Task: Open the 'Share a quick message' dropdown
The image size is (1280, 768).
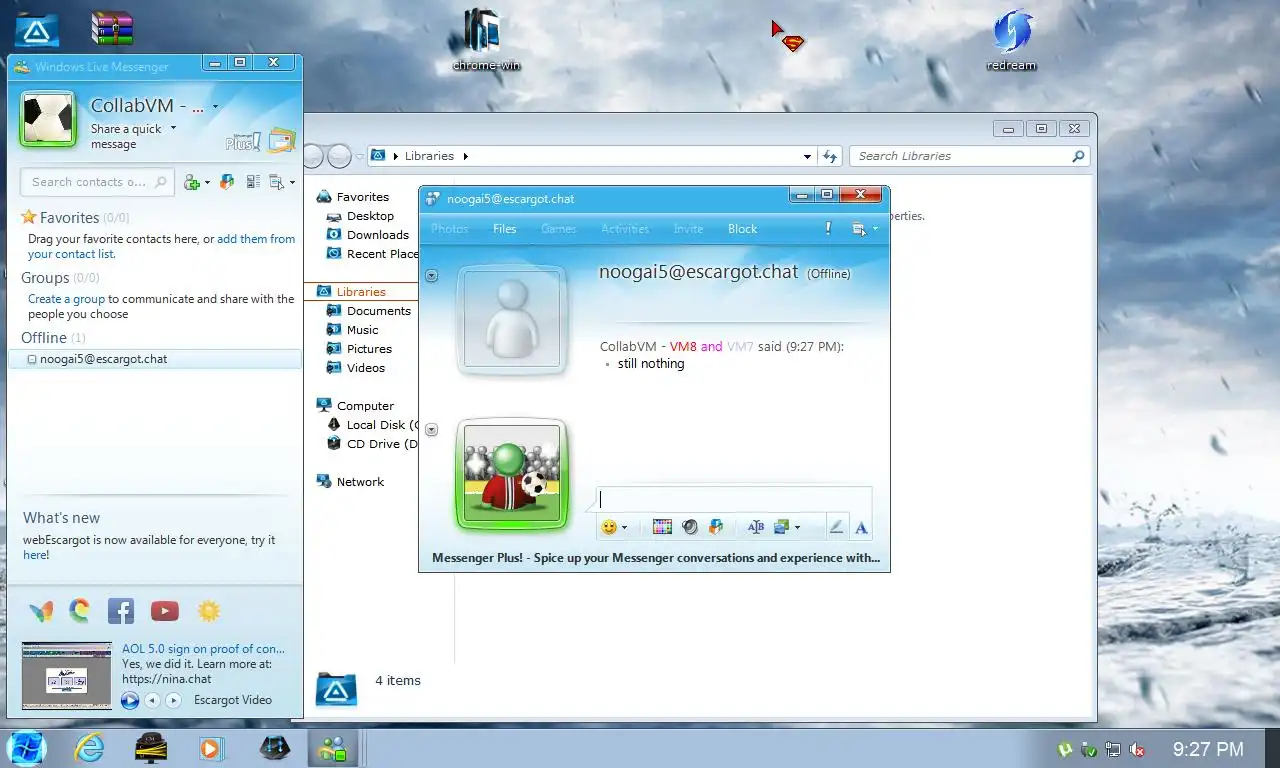Action: coord(173,128)
